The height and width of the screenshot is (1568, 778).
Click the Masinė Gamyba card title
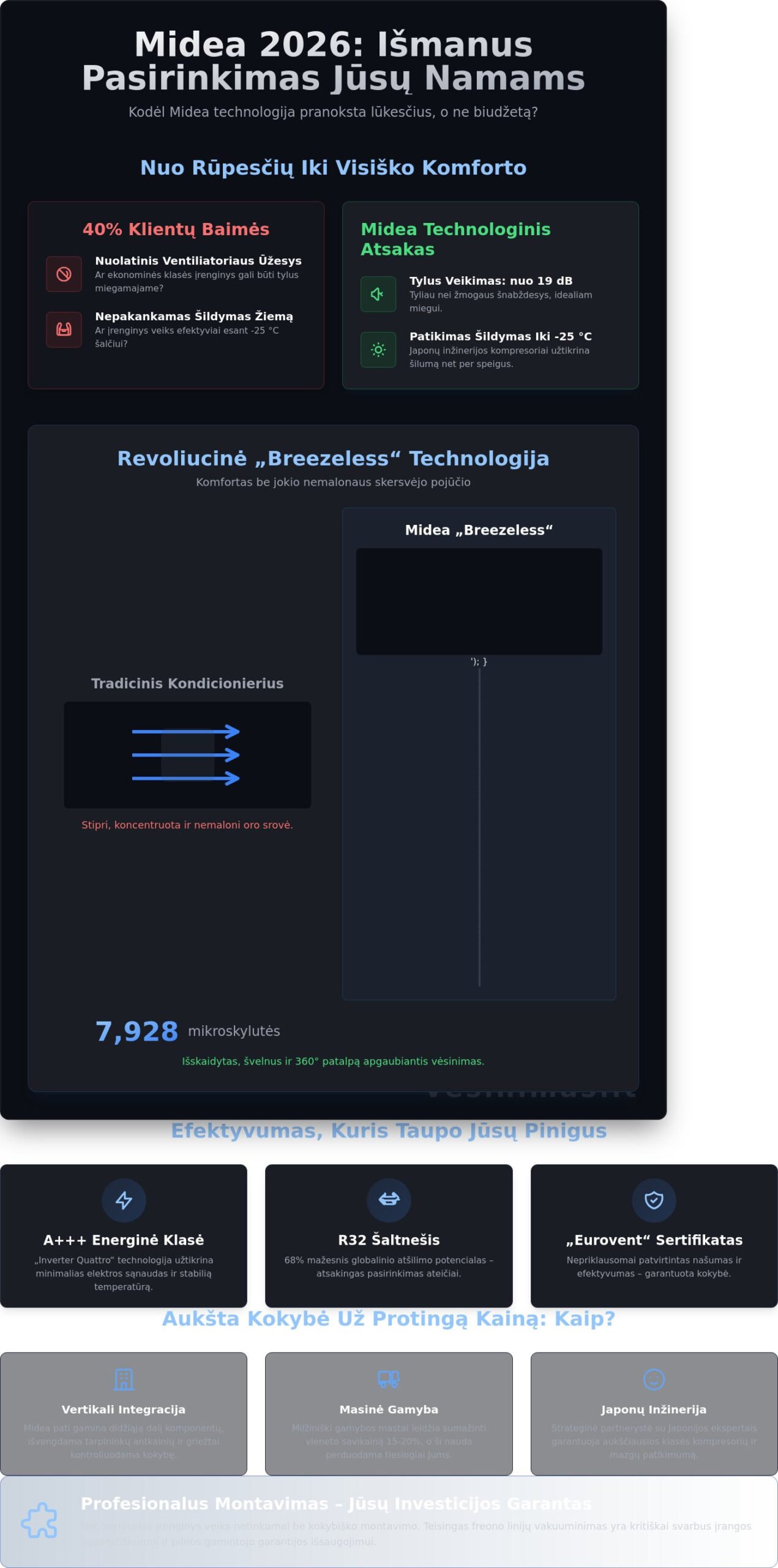[389, 1409]
